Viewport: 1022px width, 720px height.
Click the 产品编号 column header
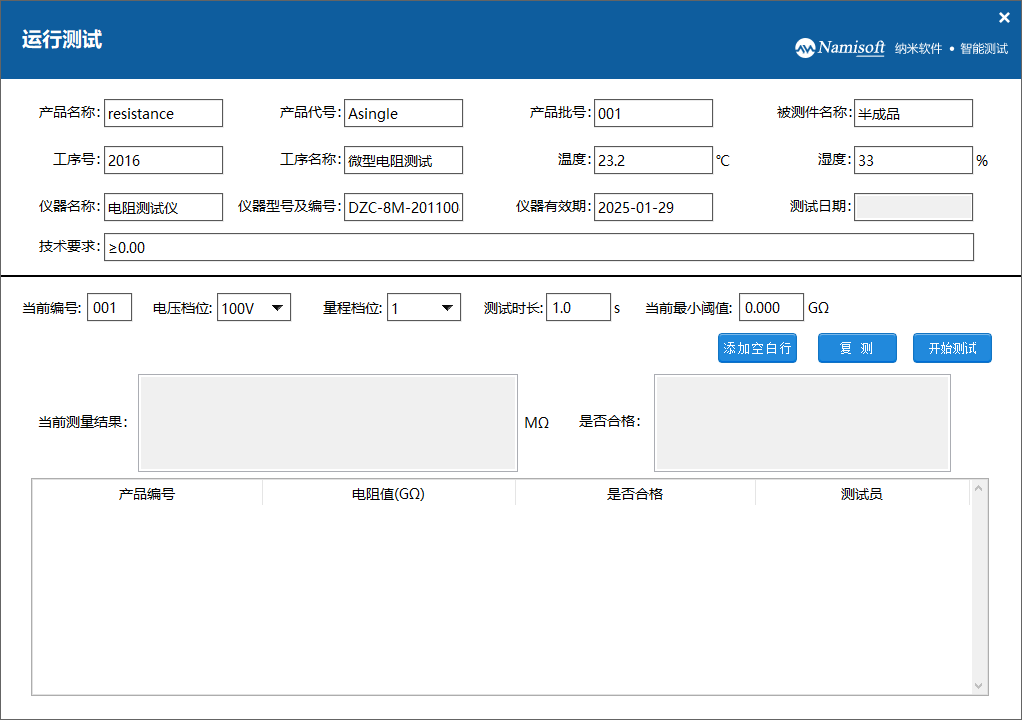pos(147,494)
